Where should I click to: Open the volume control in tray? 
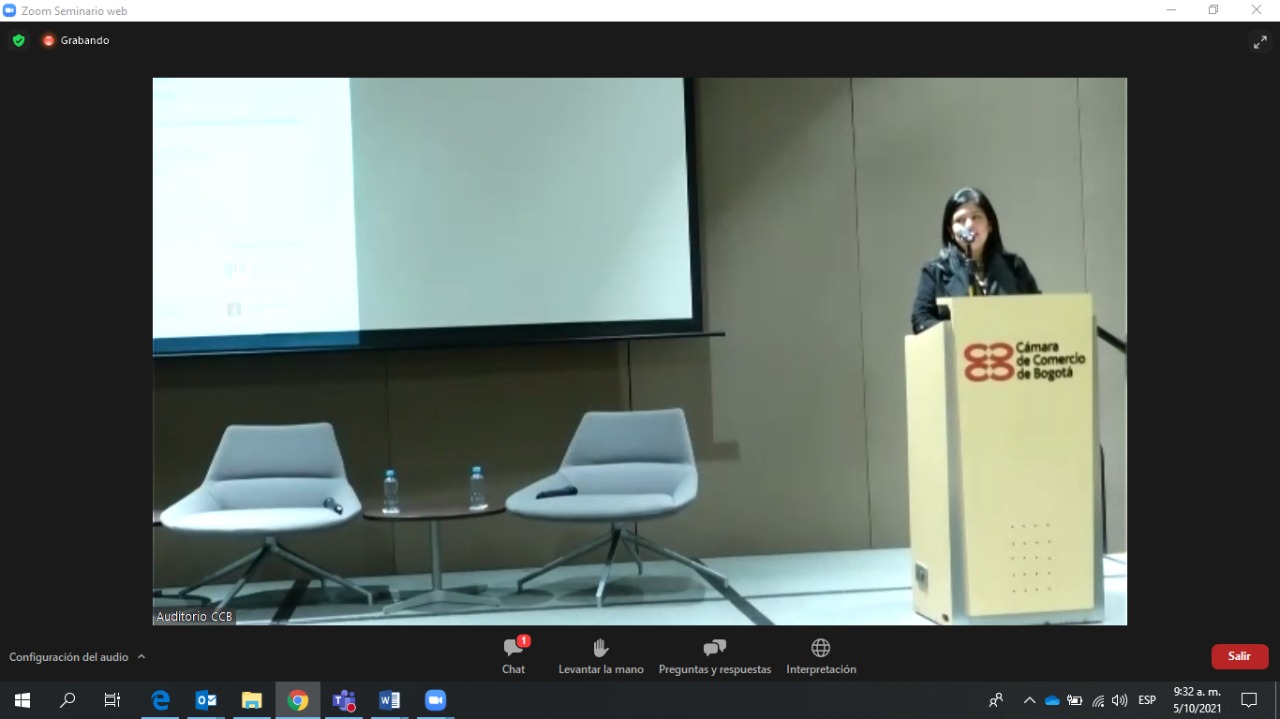pyautogui.click(x=1119, y=700)
